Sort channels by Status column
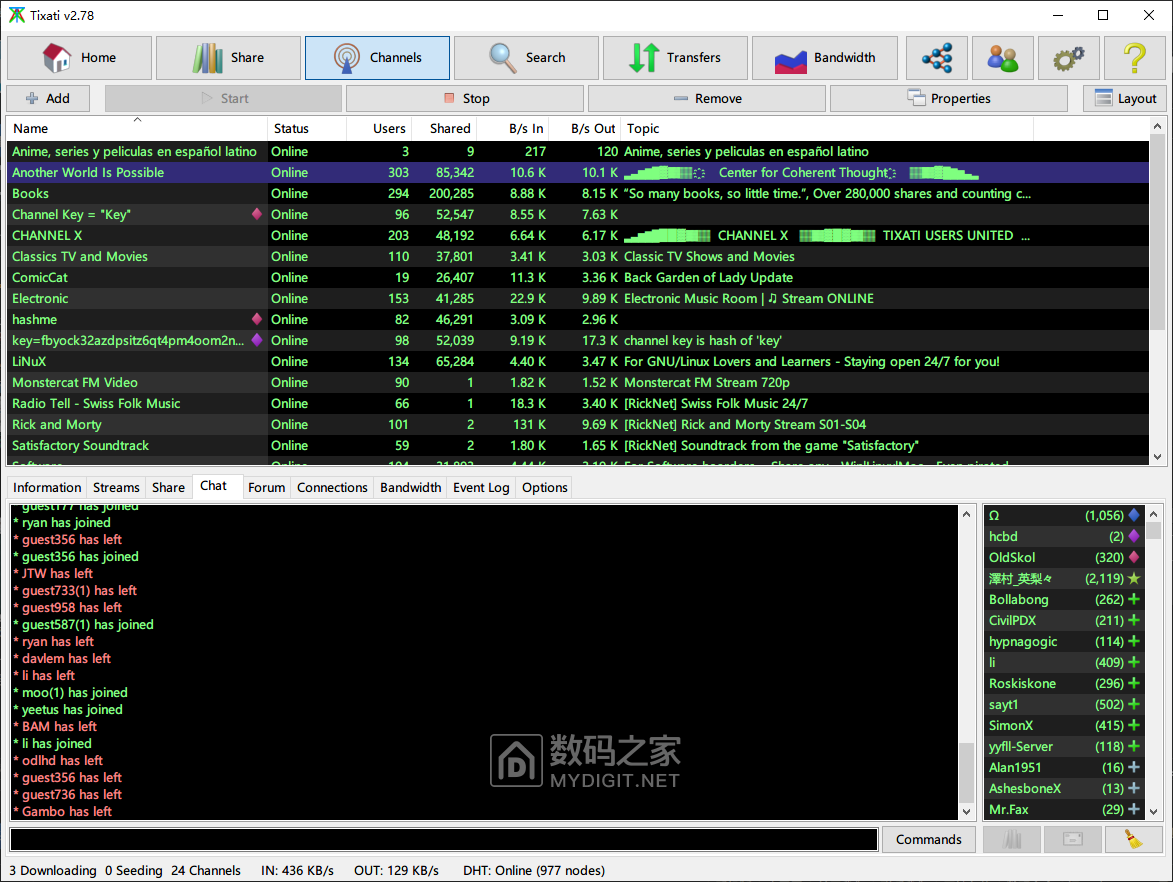Image resolution: width=1173 pixels, height=882 pixels. (x=307, y=128)
